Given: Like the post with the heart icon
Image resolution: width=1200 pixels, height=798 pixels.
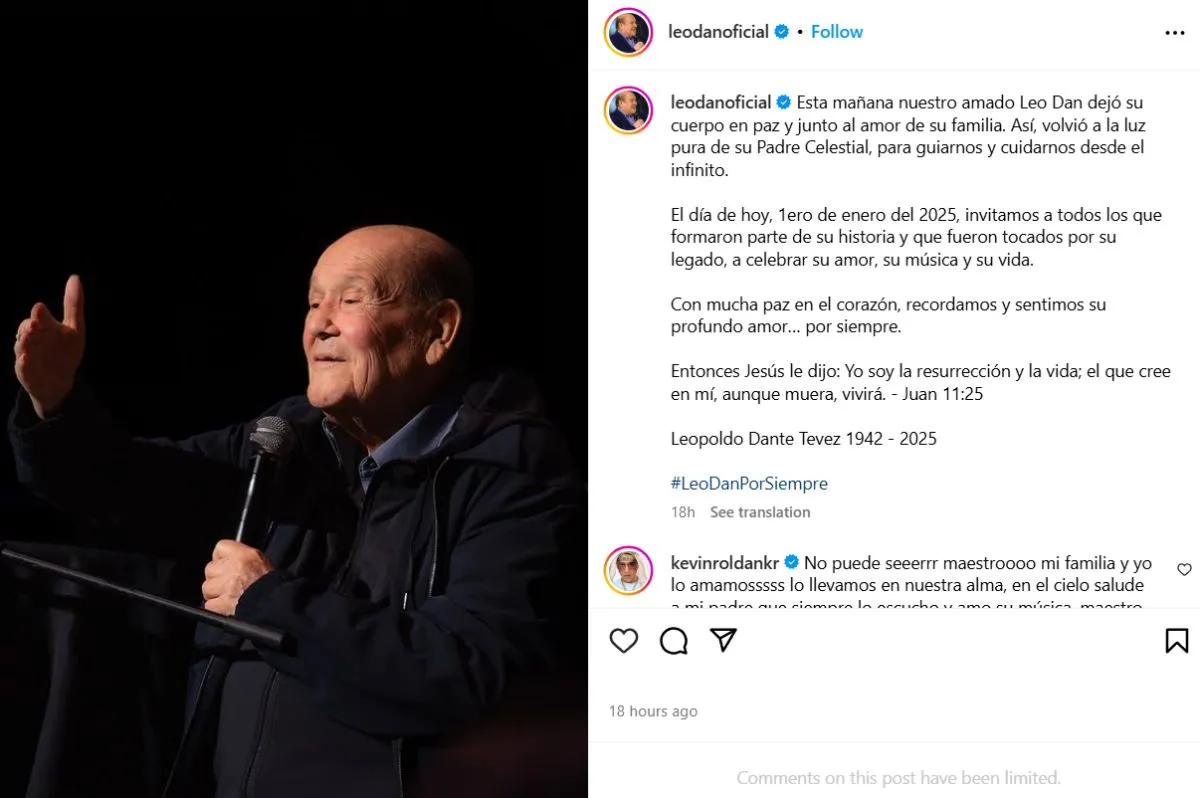Looking at the screenshot, I should tap(624, 641).
